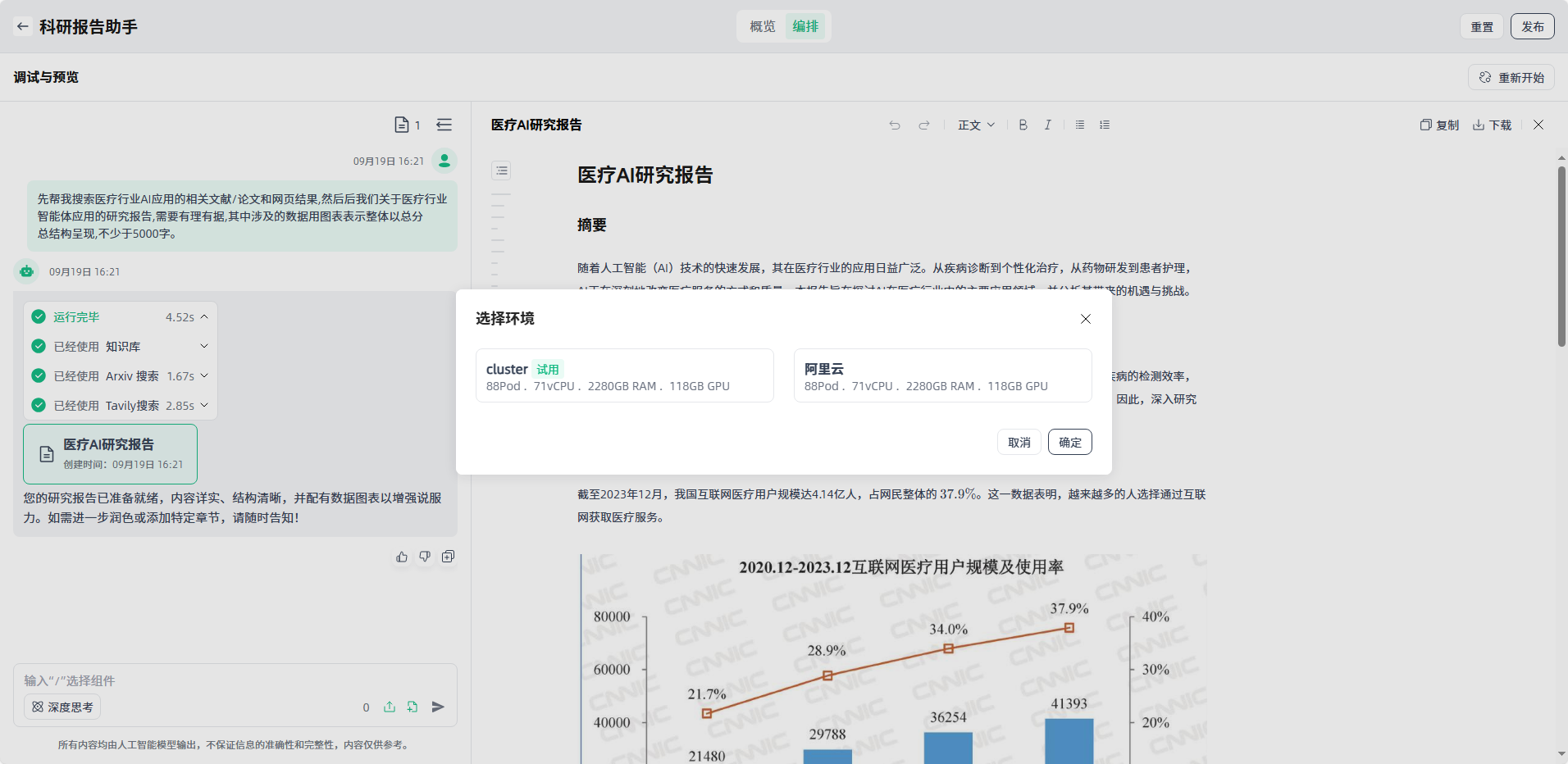This screenshot has height=764, width=1568.
Task: Click the redo icon in editor toolbar
Action: [924, 125]
